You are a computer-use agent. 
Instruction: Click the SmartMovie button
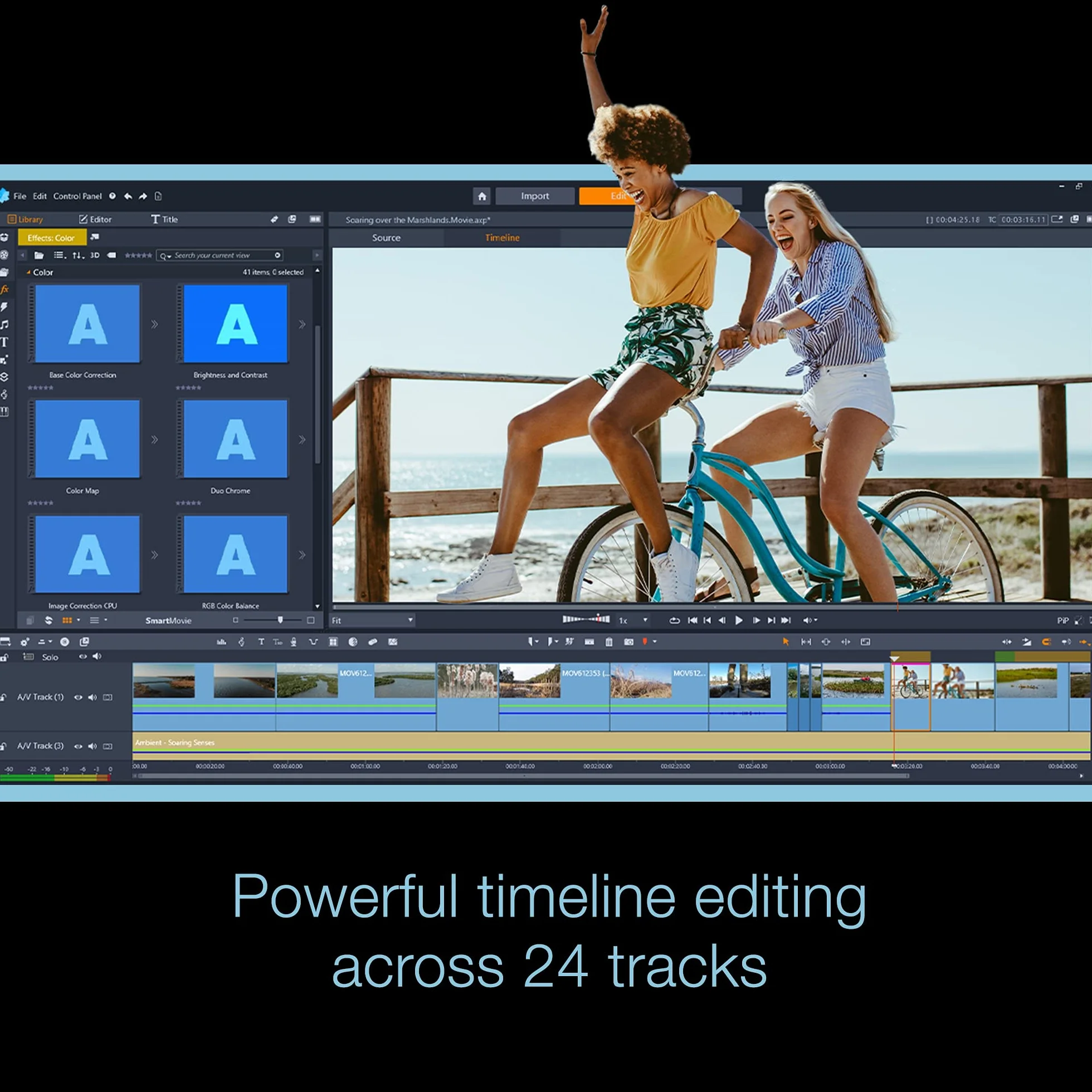168,621
